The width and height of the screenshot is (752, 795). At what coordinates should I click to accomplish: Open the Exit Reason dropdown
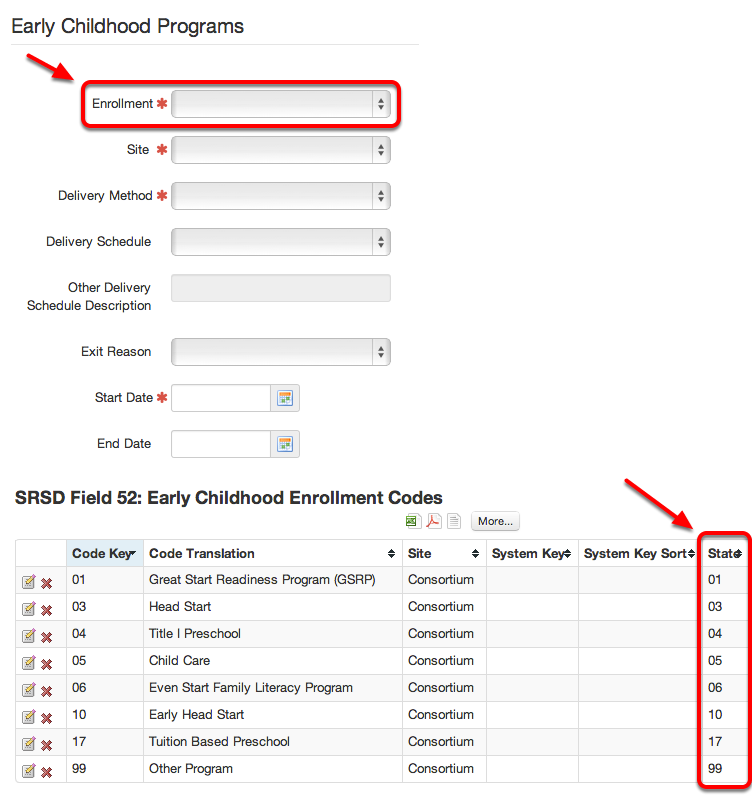[280, 352]
